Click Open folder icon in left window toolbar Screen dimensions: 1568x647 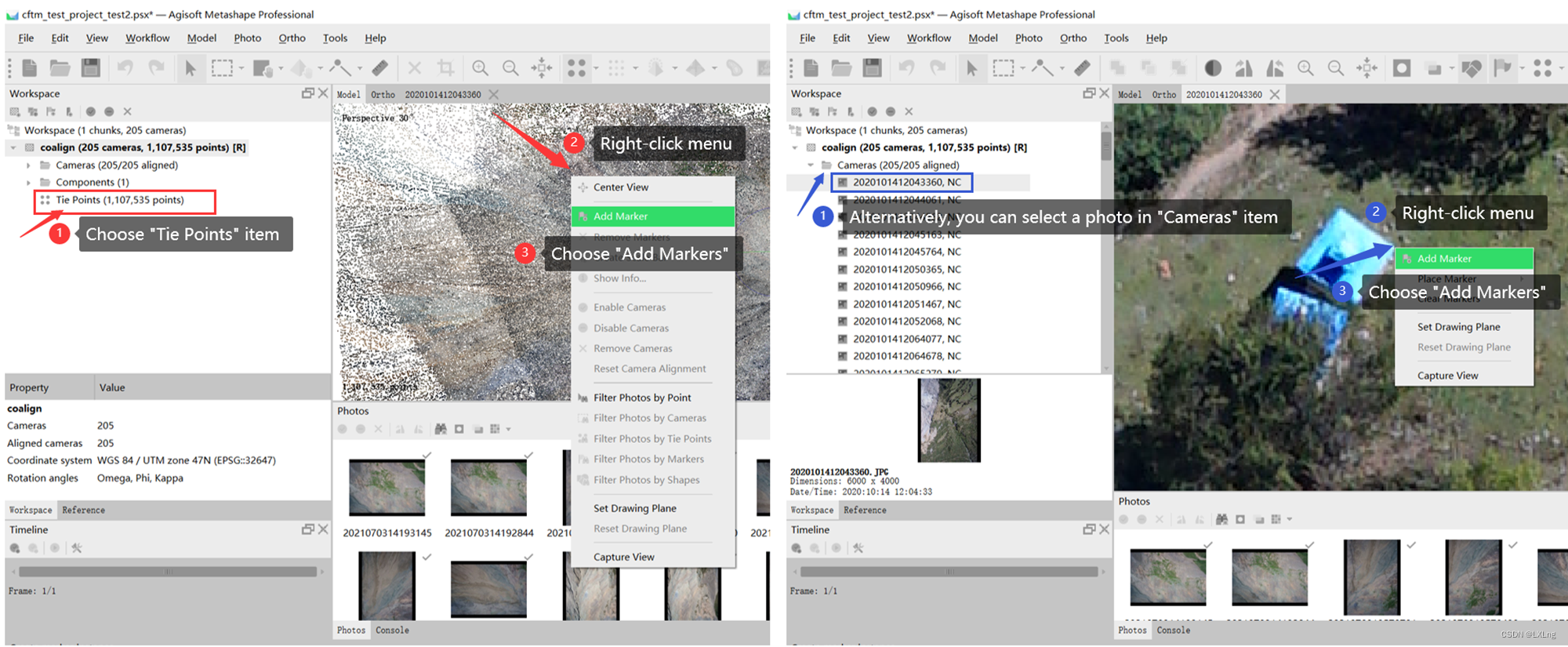[x=60, y=68]
